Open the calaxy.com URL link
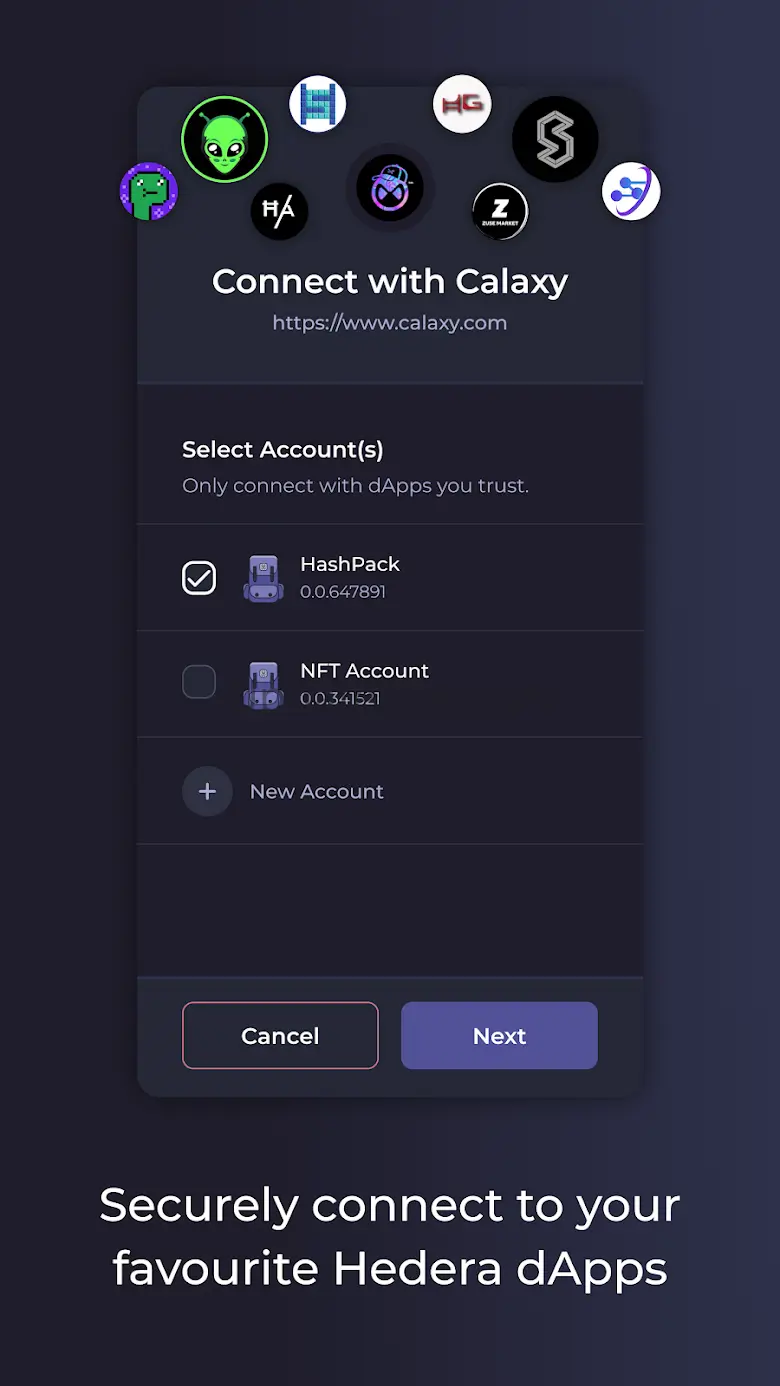The image size is (780, 1386). click(x=390, y=323)
